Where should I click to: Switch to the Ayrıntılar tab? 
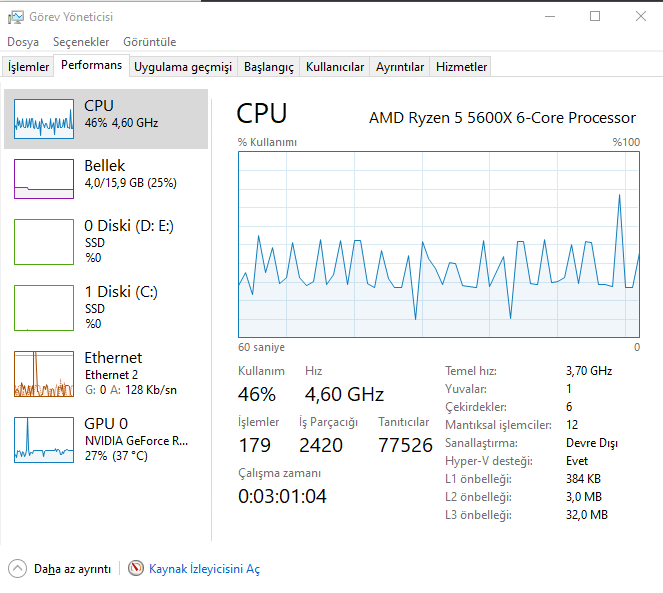[x=400, y=67]
